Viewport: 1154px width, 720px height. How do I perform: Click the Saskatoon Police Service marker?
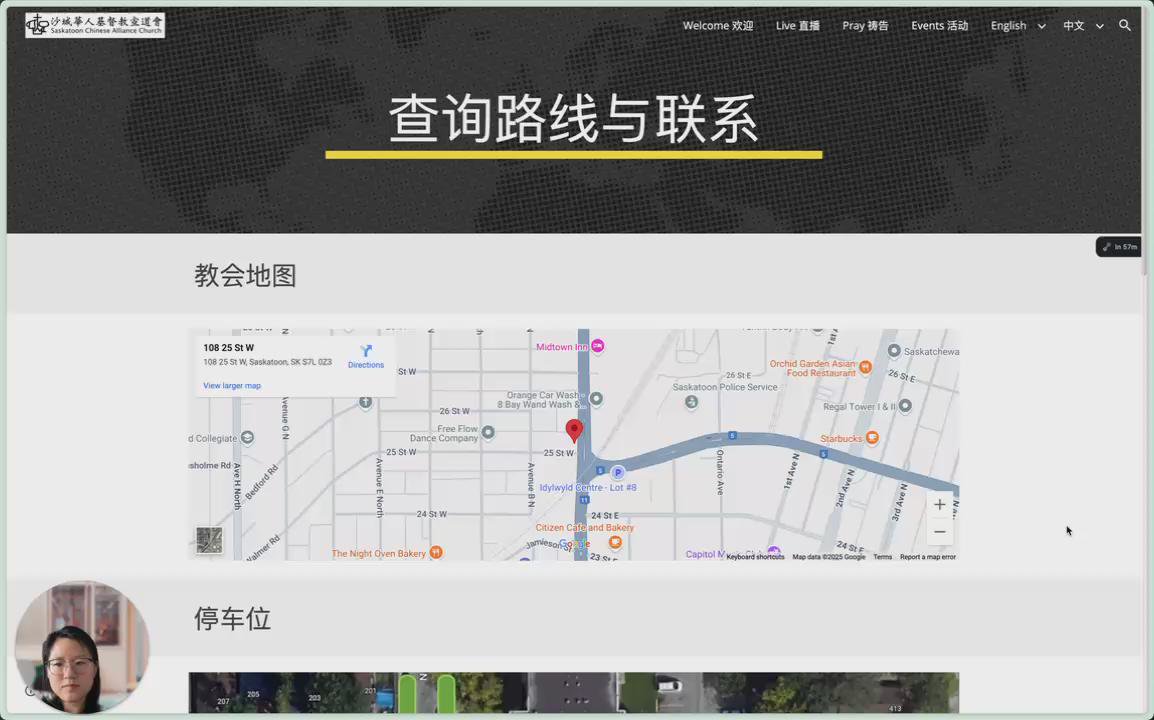click(691, 401)
